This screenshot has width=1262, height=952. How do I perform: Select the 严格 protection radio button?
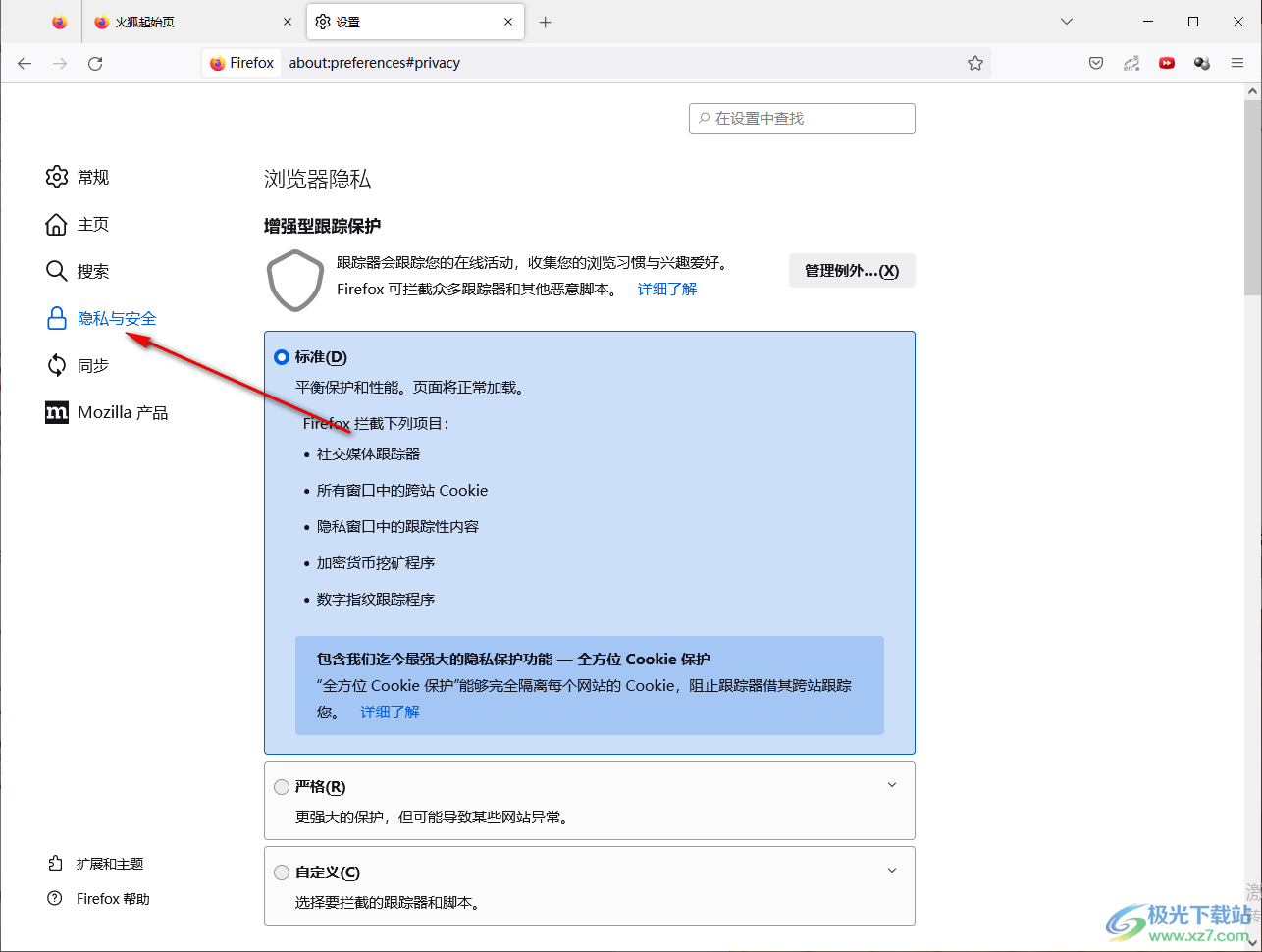282,787
